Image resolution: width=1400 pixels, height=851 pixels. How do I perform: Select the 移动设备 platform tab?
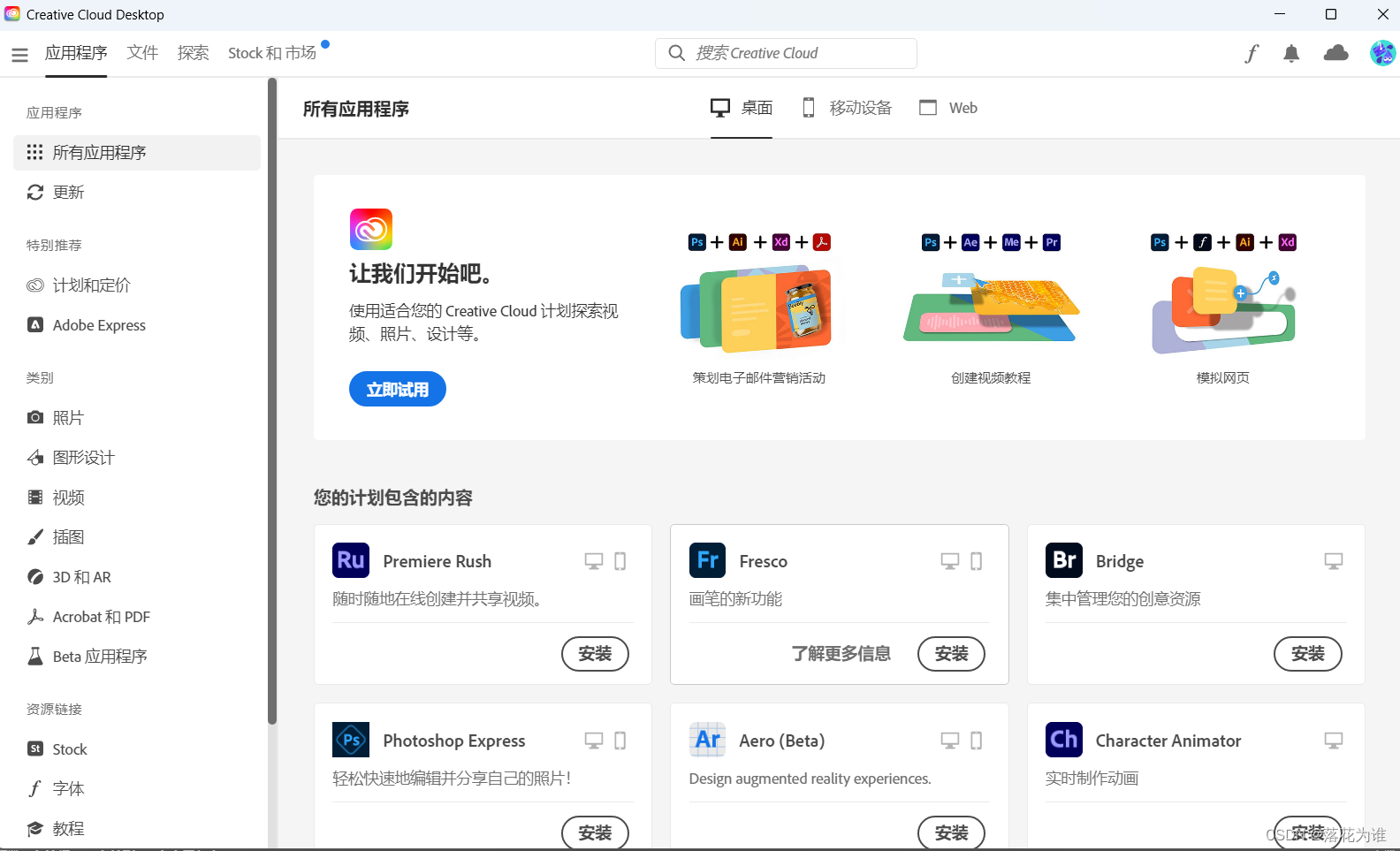(847, 108)
